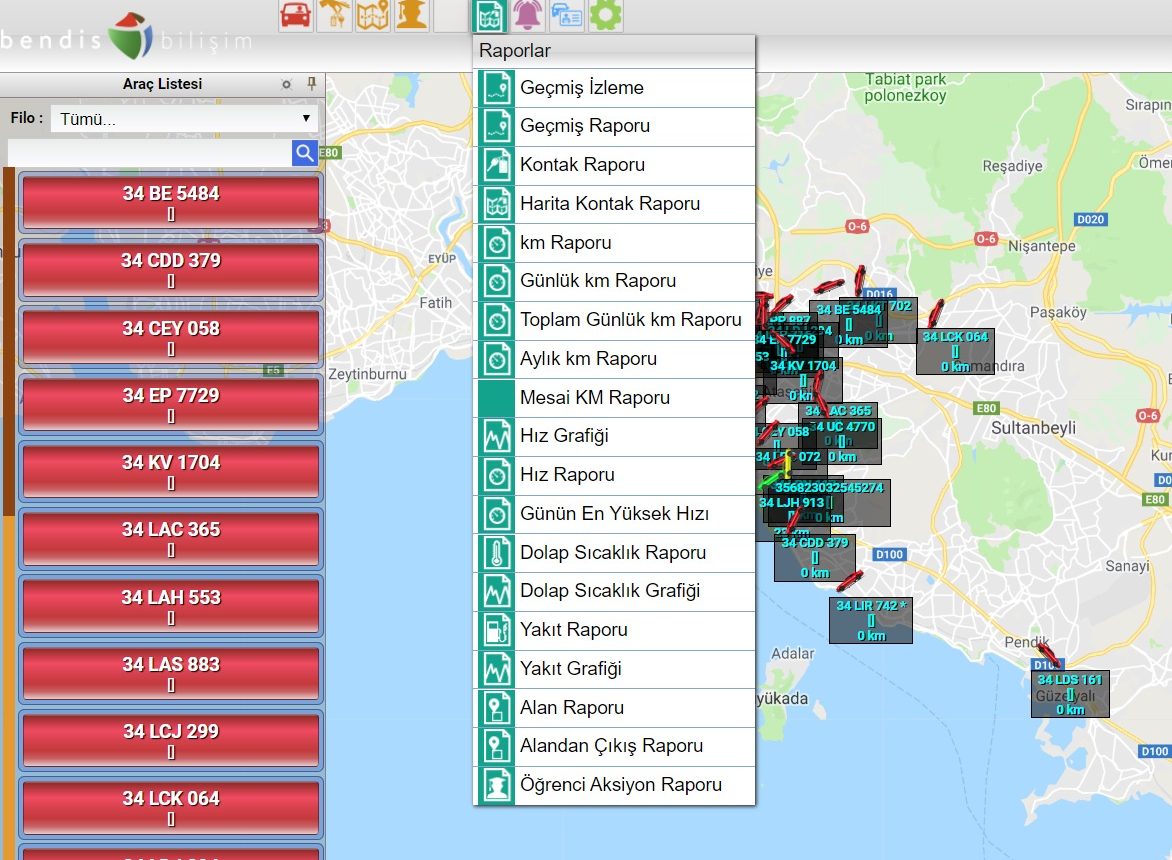1172x860 pixels.
Task: Click the blue magnifier search icon
Action: (305, 153)
